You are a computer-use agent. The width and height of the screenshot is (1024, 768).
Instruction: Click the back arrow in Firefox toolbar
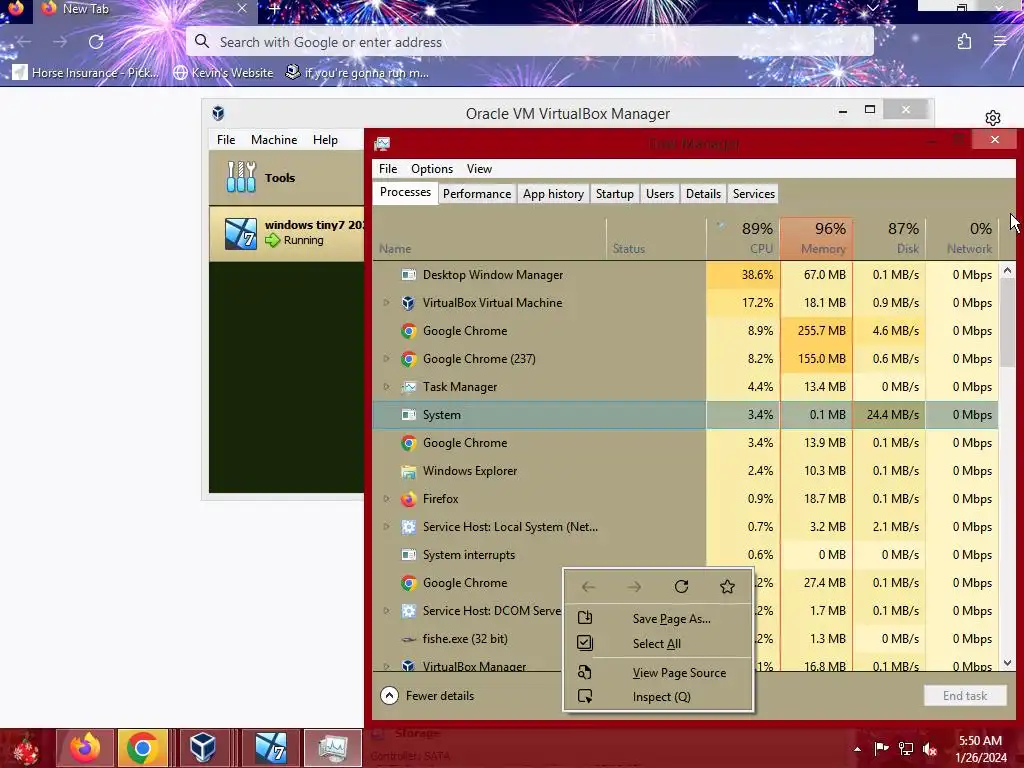[25, 42]
